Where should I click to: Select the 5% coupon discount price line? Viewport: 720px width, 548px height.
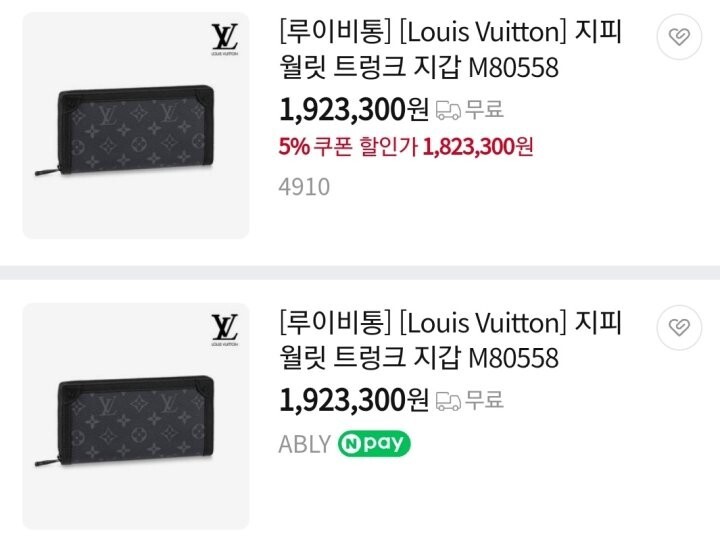(406, 147)
